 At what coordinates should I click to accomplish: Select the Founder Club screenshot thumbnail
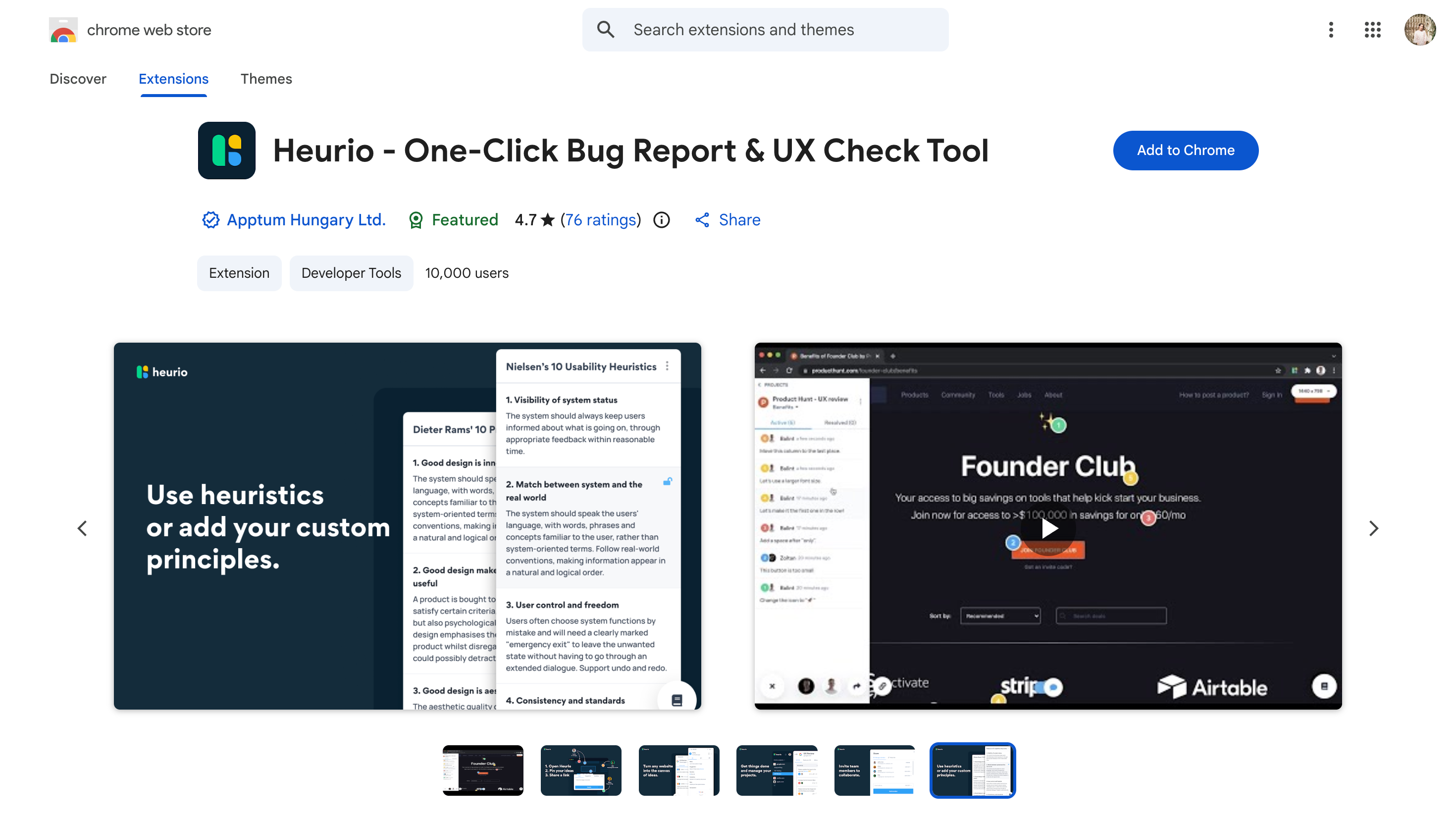(483, 770)
